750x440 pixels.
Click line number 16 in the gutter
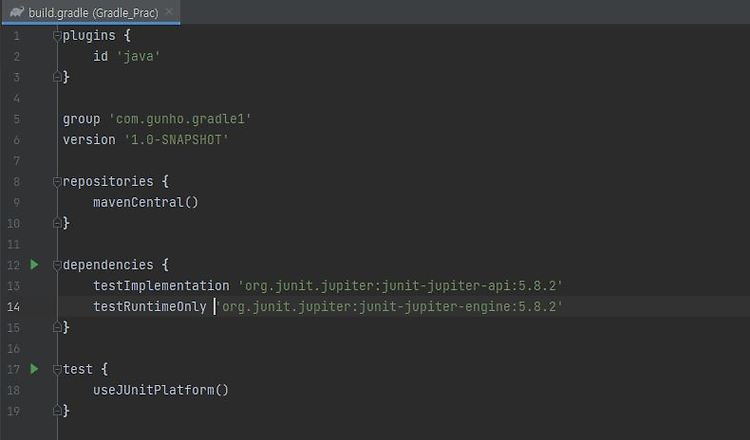(13, 348)
